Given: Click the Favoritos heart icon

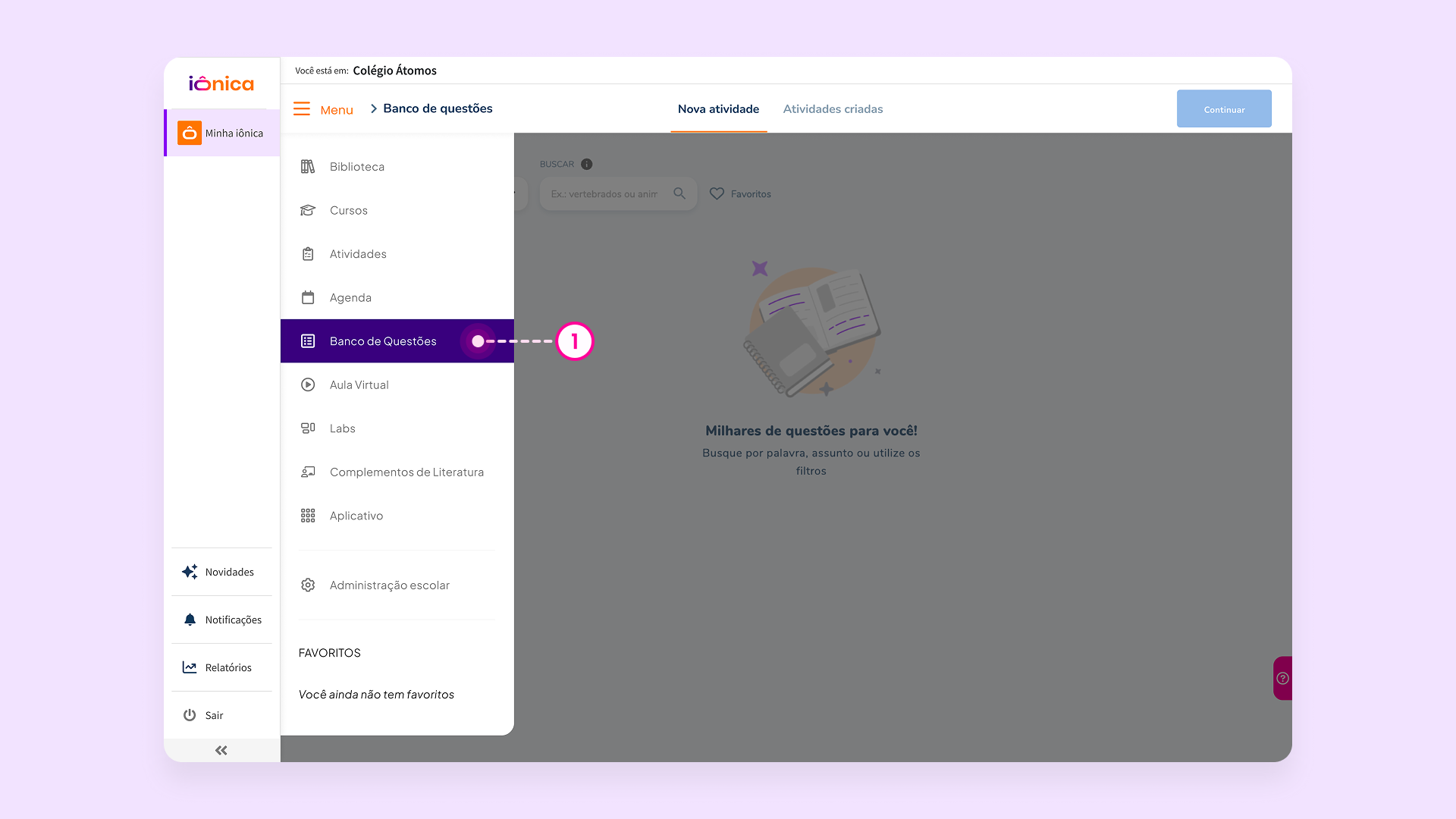Looking at the screenshot, I should point(717,194).
